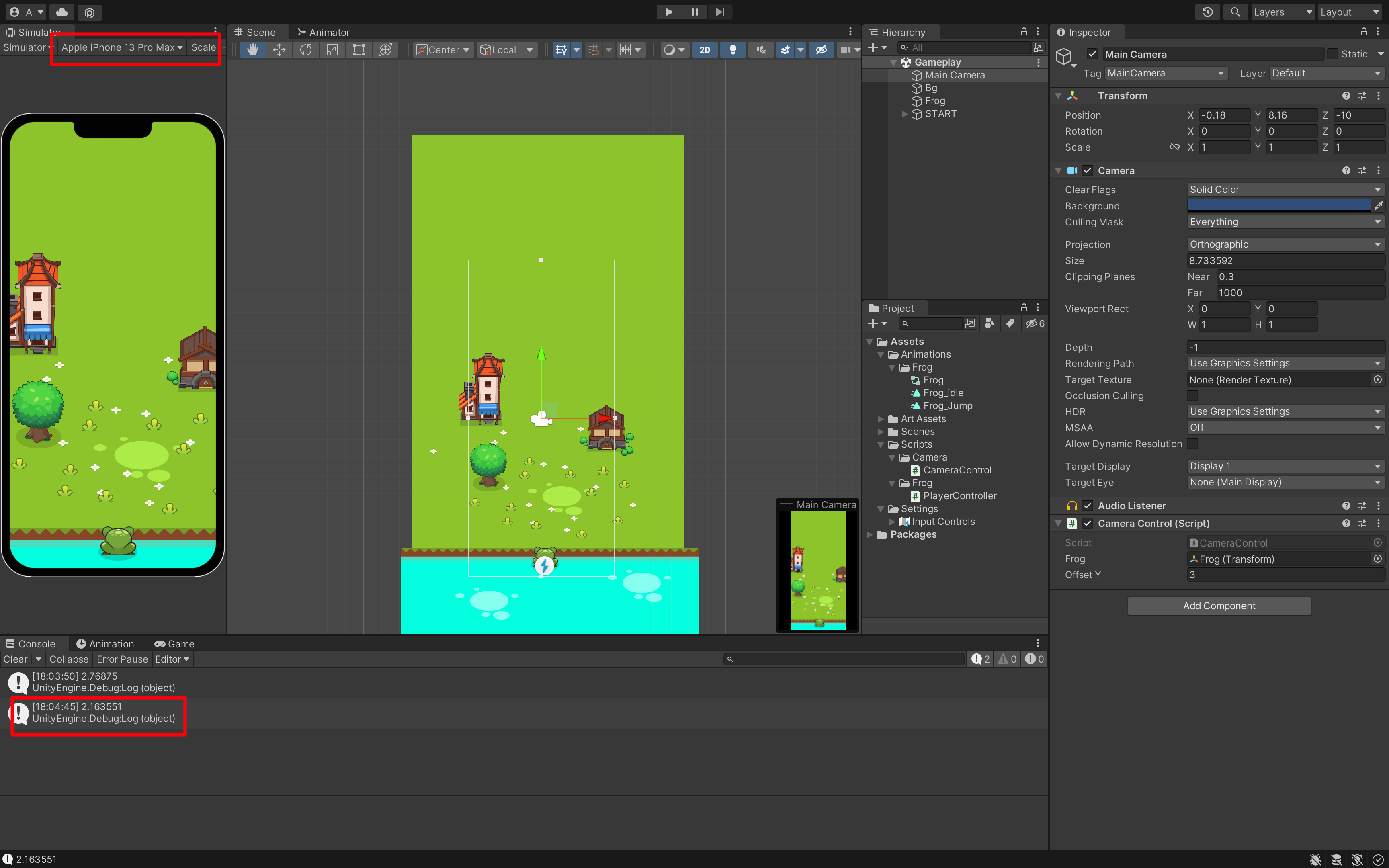The width and height of the screenshot is (1389, 868).
Task: Start play mode with the Play button
Action: (x=669, y=12)
